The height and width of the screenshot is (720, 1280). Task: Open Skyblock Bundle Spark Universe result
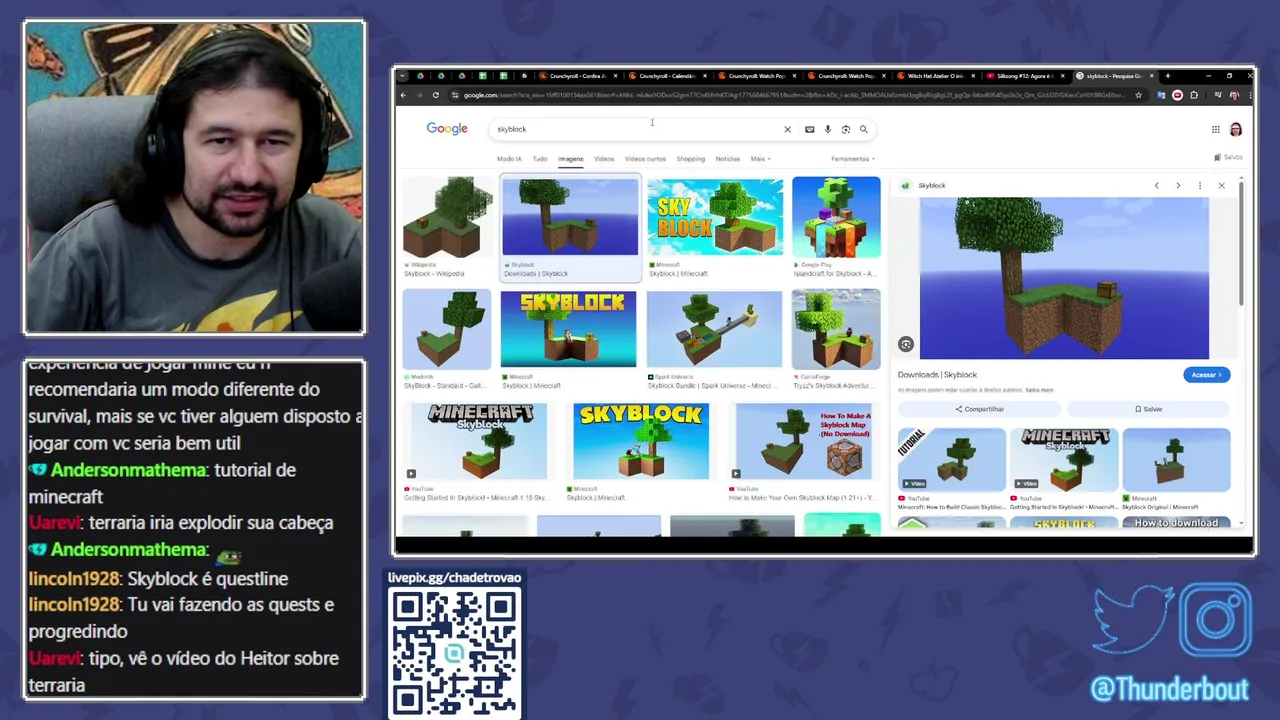pos(715,340)
